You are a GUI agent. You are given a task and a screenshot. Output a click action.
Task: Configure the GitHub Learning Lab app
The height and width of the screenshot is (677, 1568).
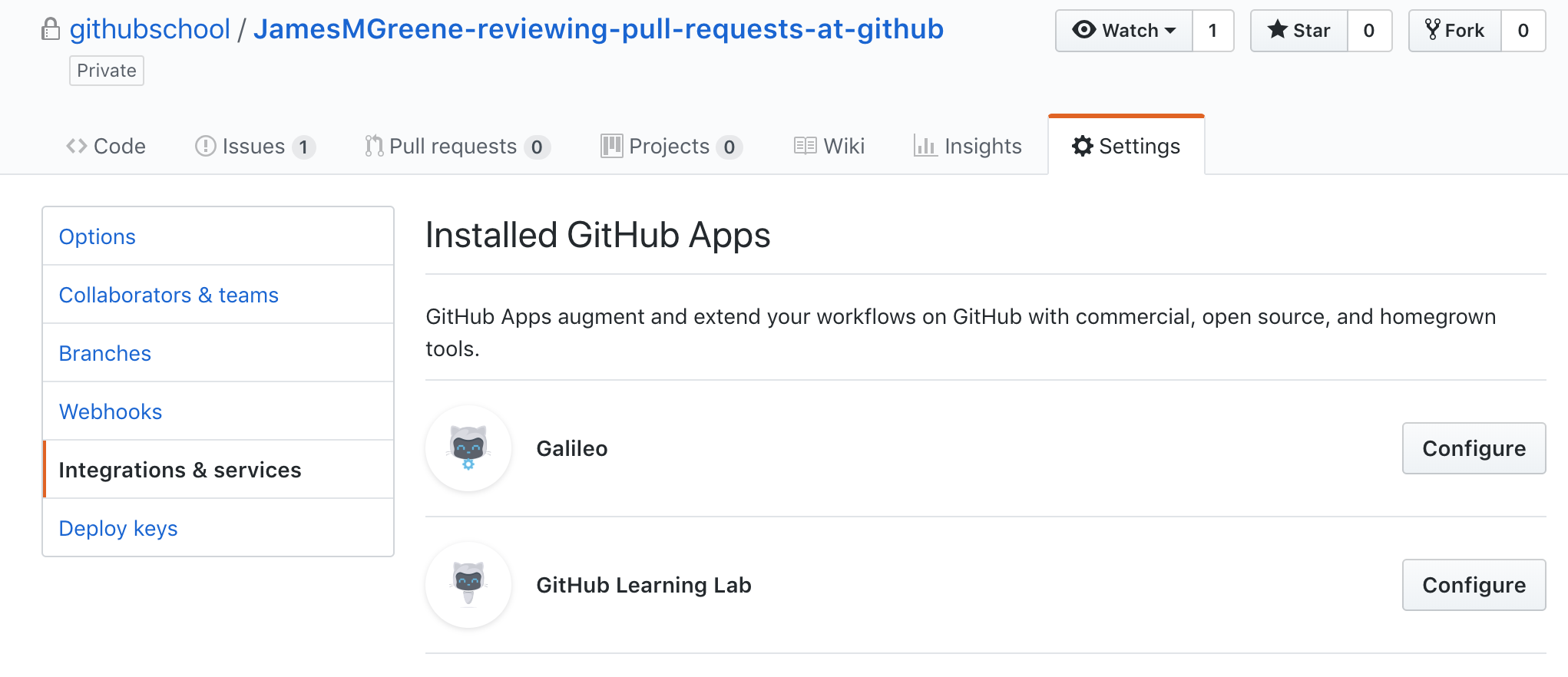click(1474, 585)
